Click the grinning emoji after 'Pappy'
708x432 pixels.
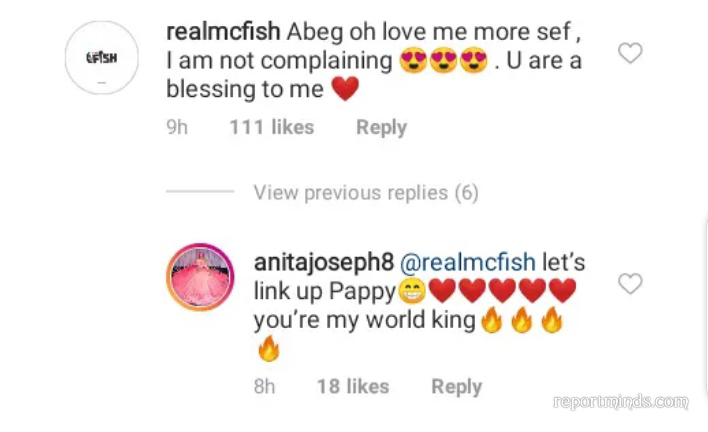pyautogui.click(x=411, y=293)
